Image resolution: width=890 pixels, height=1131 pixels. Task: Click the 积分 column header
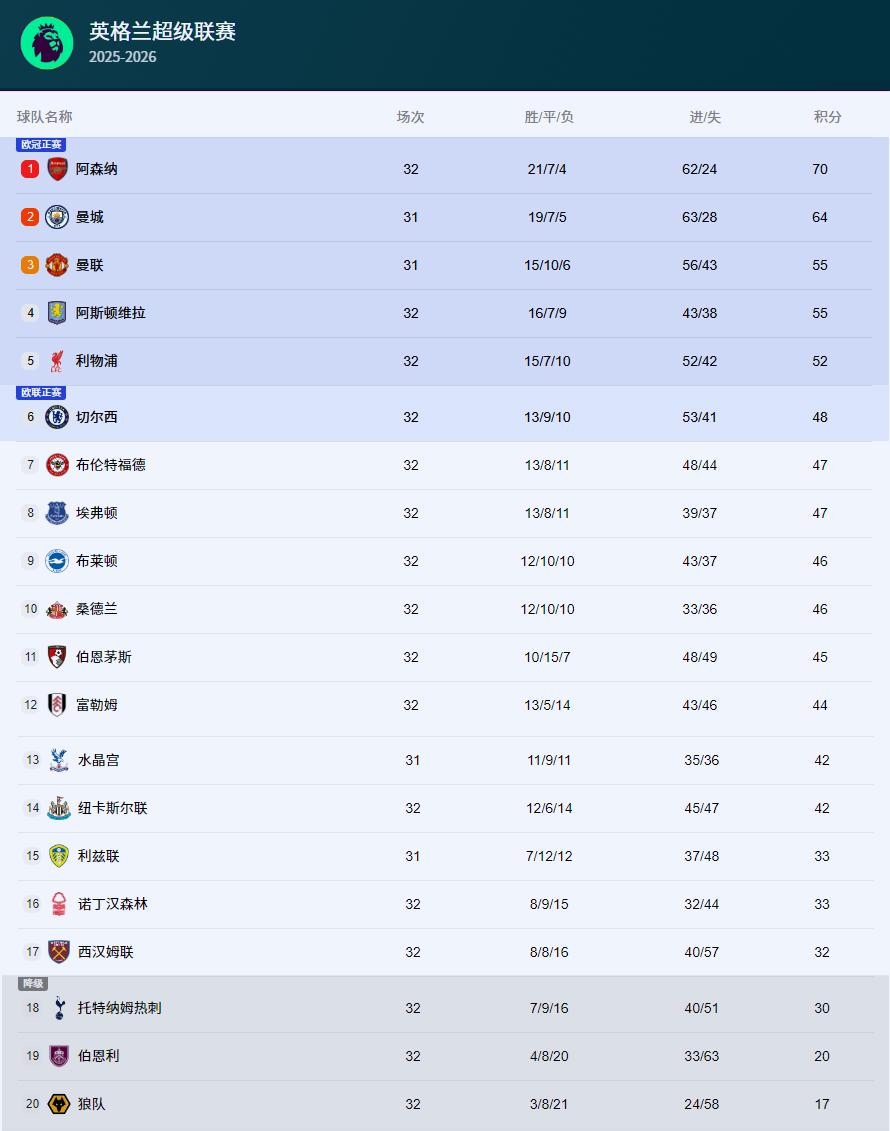click(x=827, y=117)
